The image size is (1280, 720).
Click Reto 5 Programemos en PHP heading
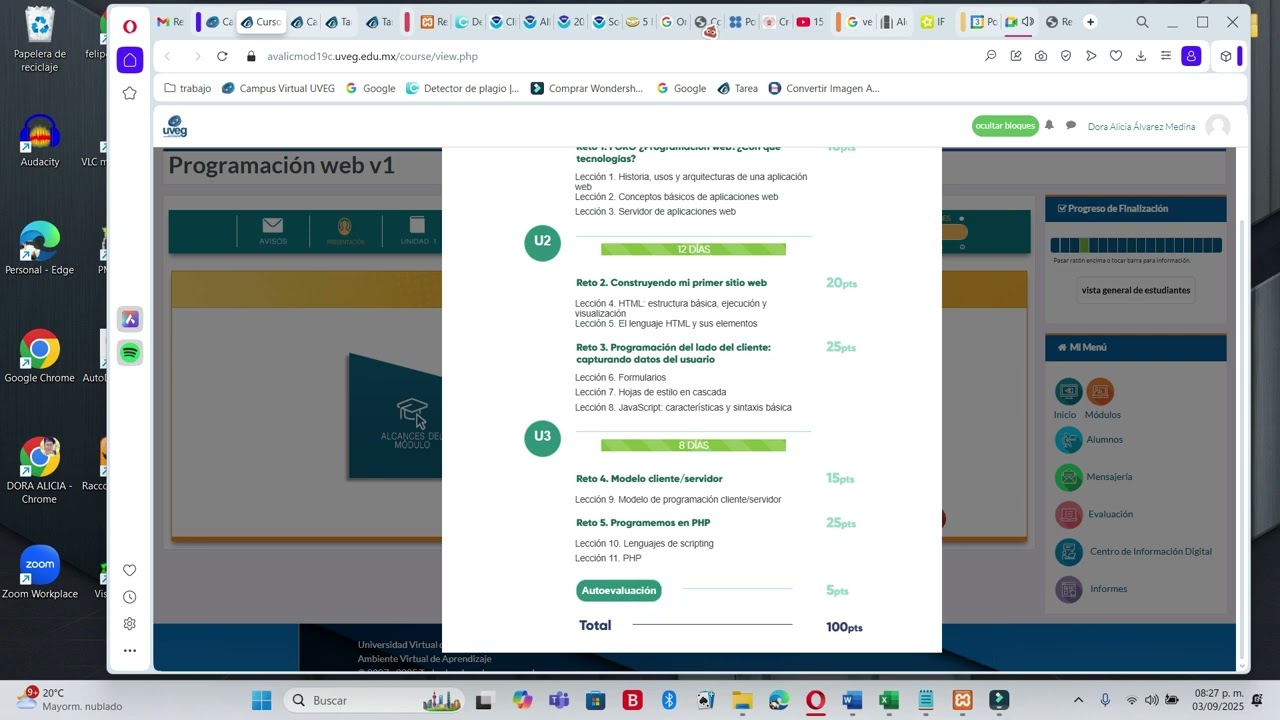click(x=643, y=523)
